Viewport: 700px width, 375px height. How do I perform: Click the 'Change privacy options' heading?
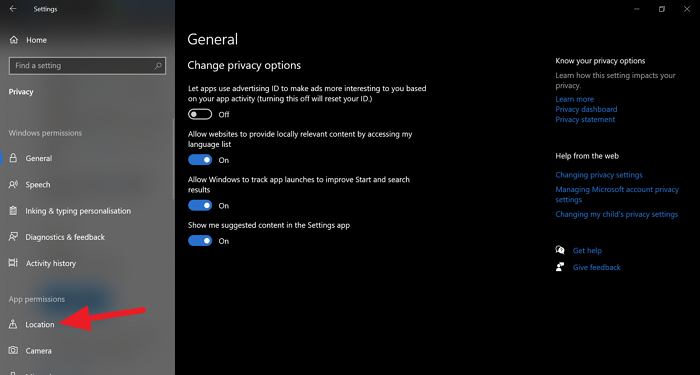pos(244,66)
